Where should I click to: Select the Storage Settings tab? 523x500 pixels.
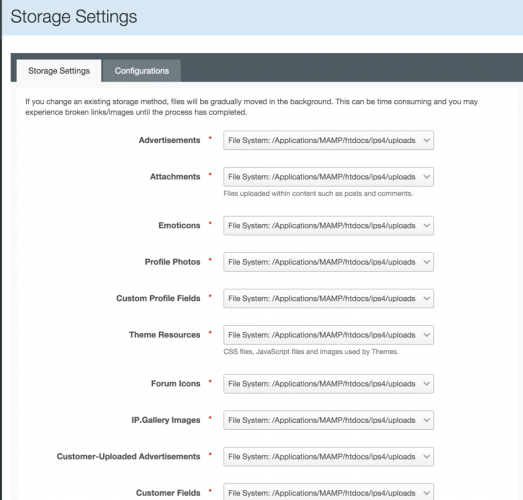pyautogui.click(x=59, y=71)
